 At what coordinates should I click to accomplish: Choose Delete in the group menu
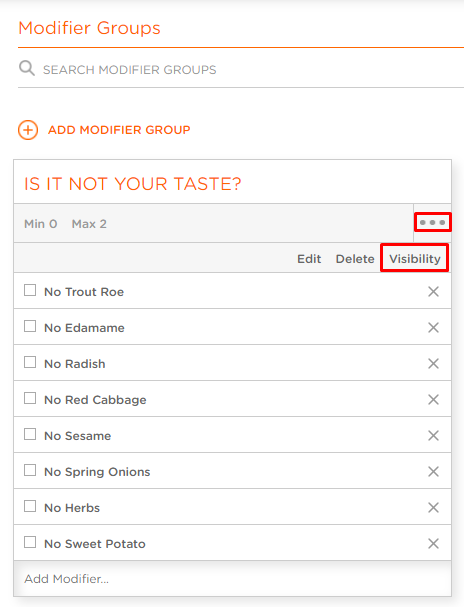pos(355,259)
